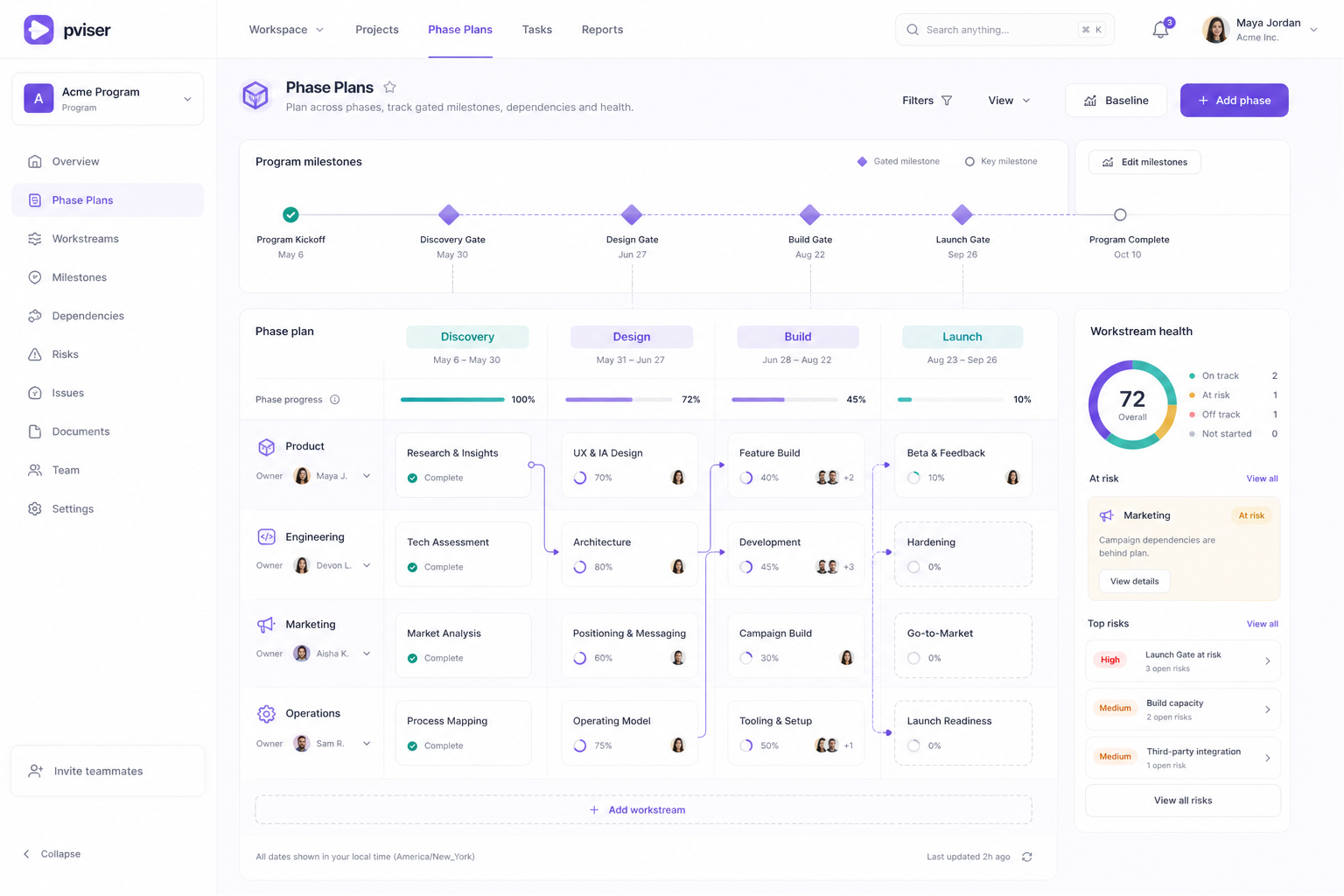Image resolution: width=1344 pixels, height=896 pixels.
Task: Expand Marketing owner Aisha K. chevron
Action: point(367,654)
